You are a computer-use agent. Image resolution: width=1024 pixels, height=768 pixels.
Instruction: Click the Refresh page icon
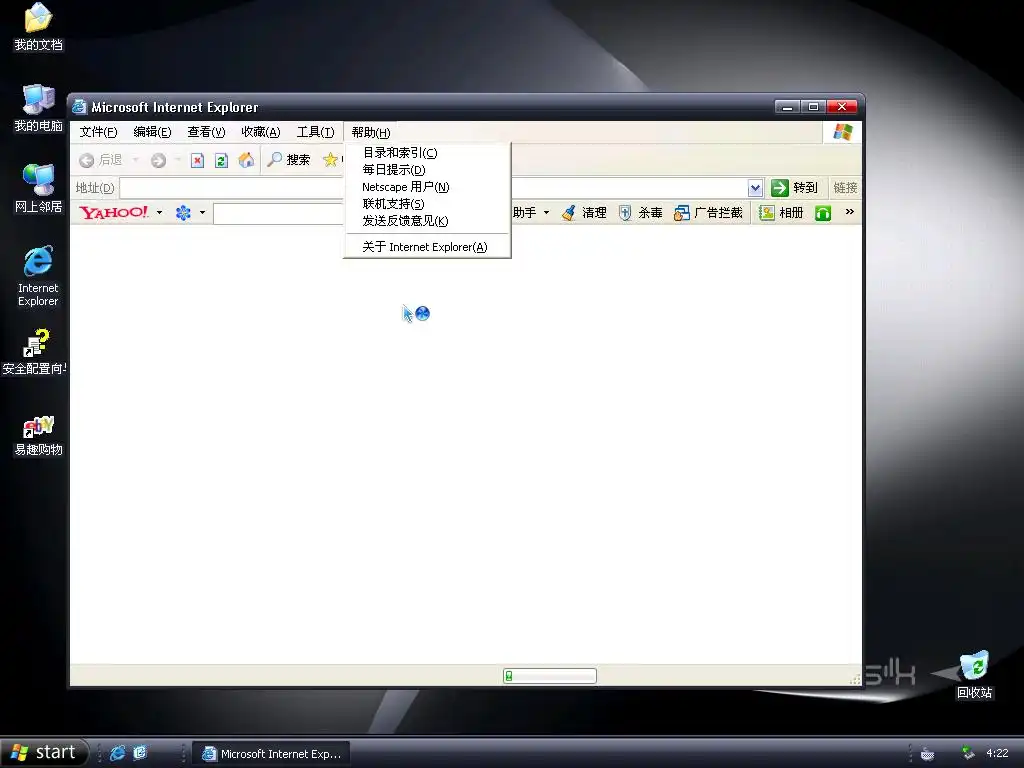pos(221,160)
